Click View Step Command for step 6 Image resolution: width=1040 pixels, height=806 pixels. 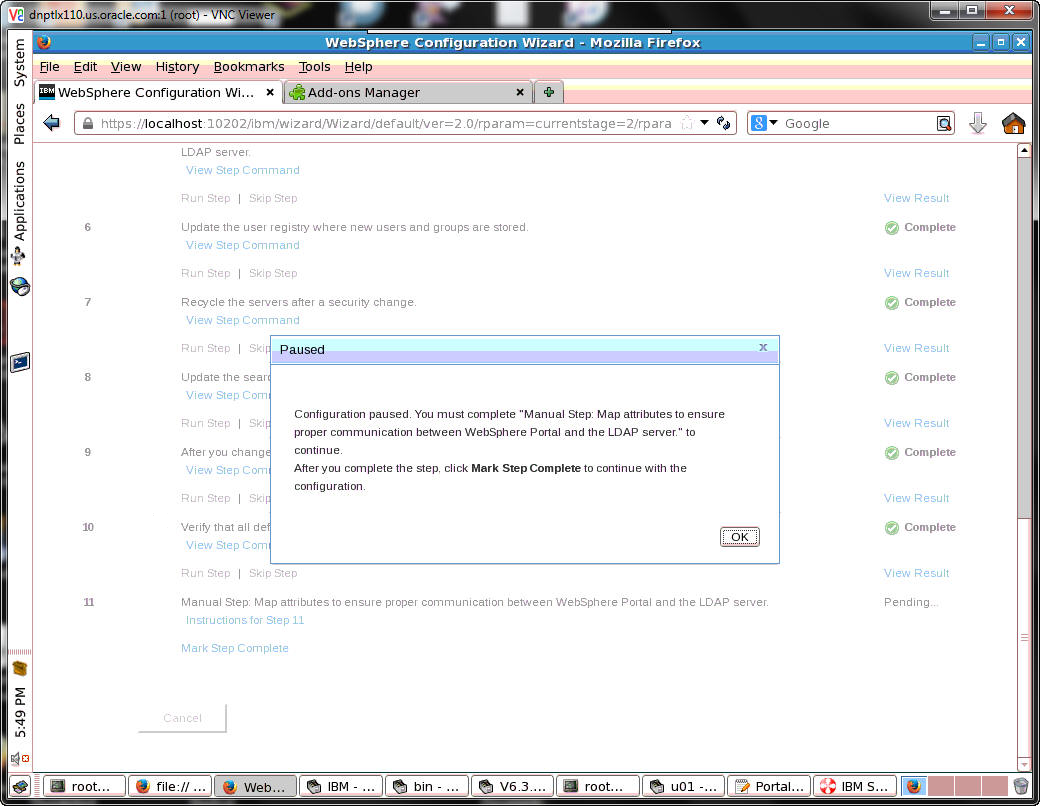(x=243, y=245)
